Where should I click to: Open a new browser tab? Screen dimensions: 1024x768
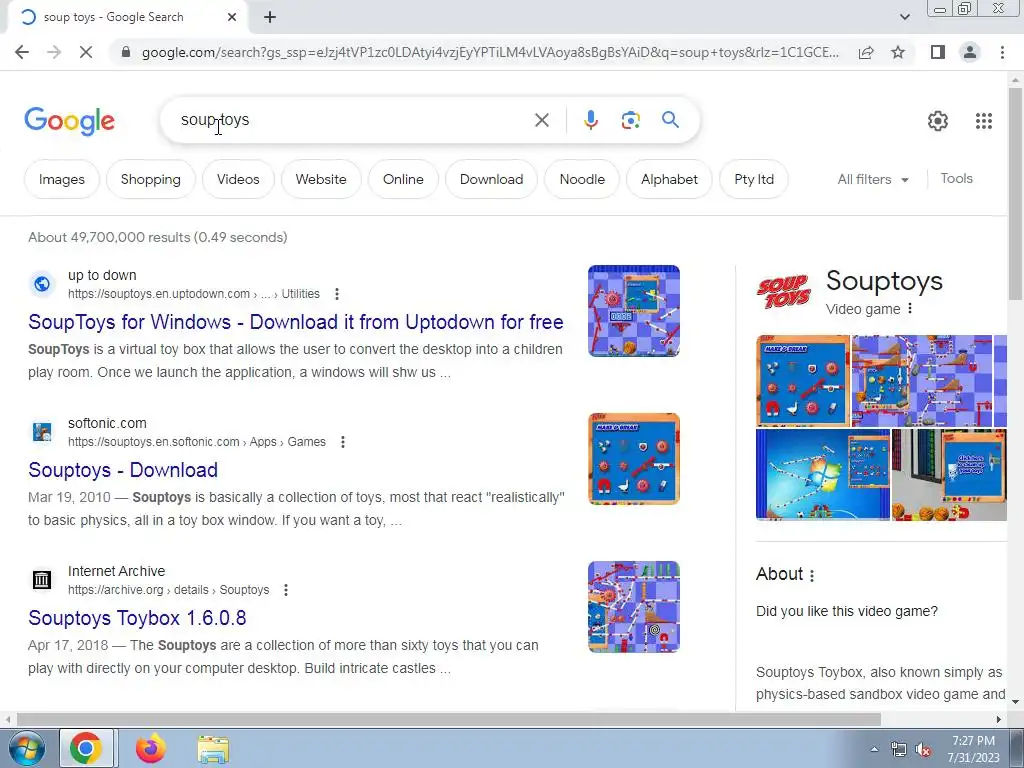[x=270, y=18]
